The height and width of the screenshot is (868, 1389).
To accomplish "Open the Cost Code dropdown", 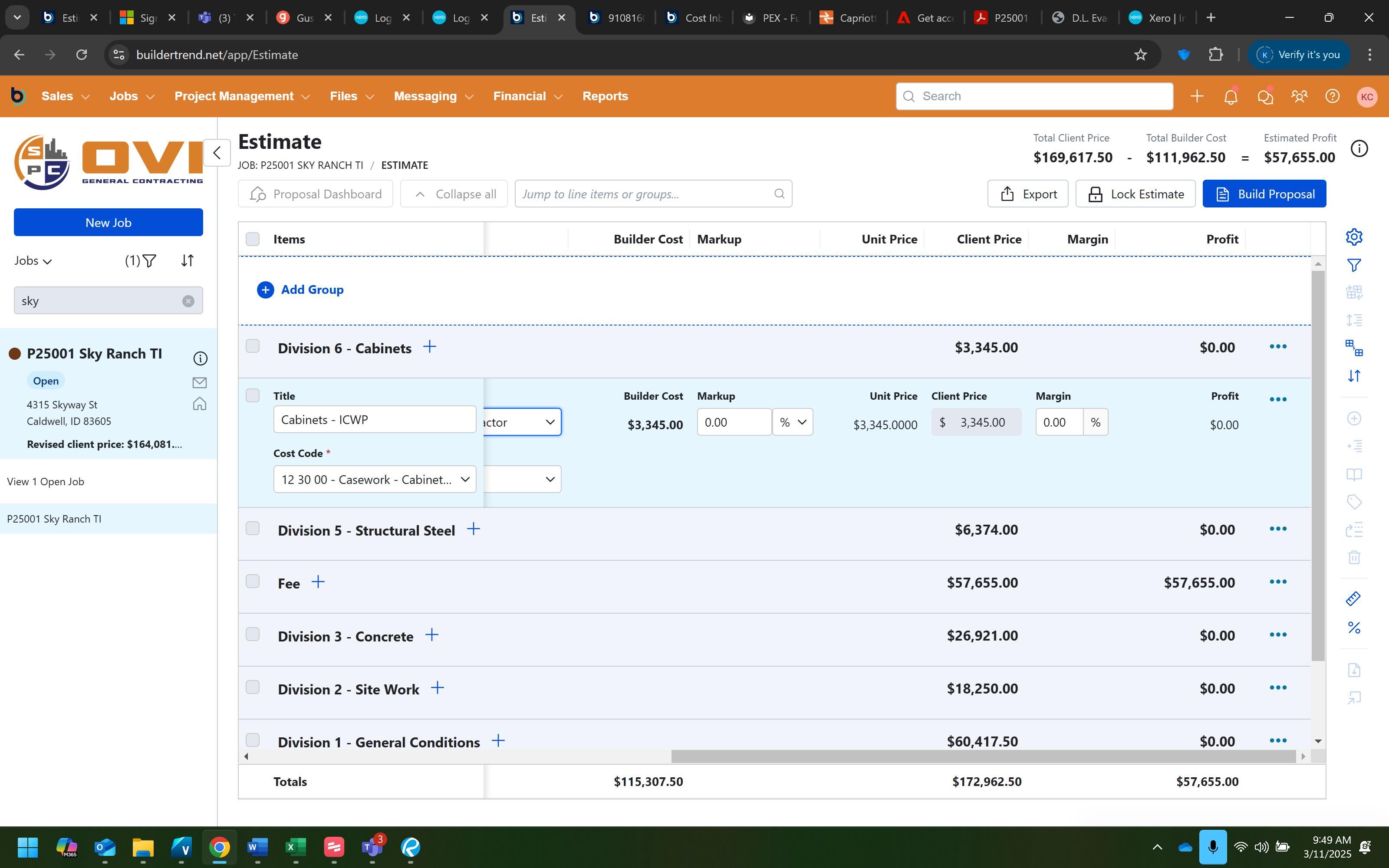I will (x=375, y=479).
